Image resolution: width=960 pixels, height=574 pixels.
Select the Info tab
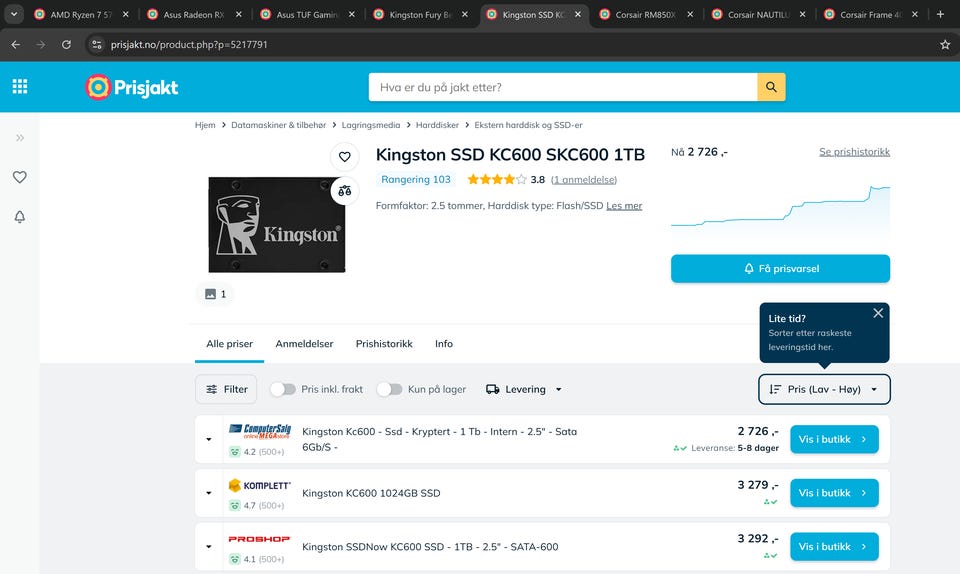[444, 344]
